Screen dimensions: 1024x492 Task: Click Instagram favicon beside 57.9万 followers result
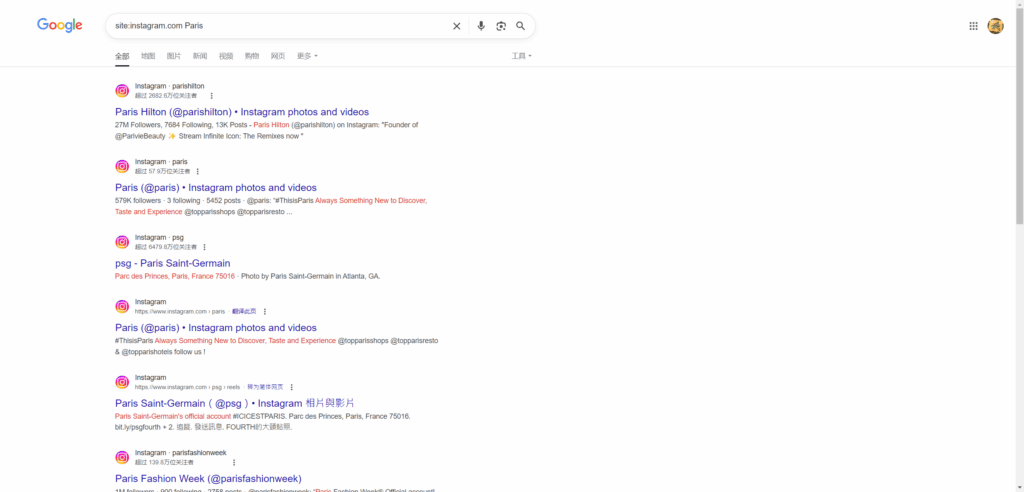pyautogui.click(x=122, y=167)
